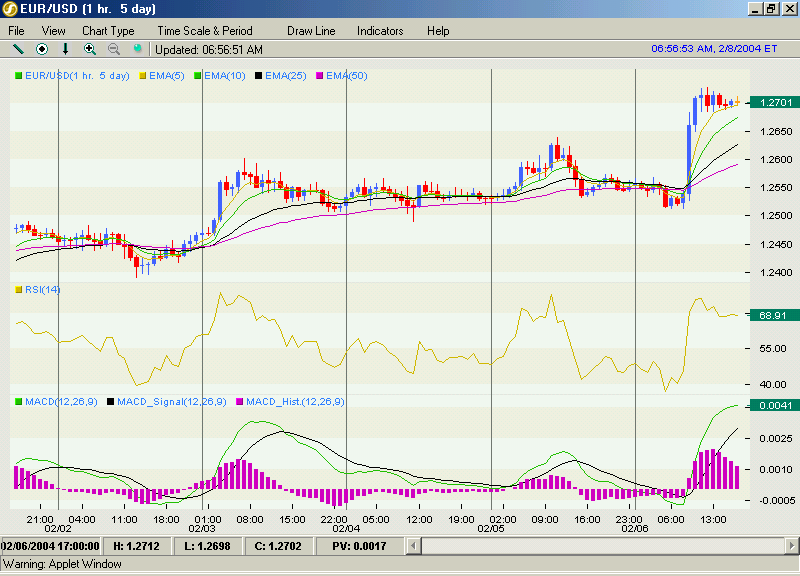
Task: Click the black down arrow toolbar icon
Action: pyautogui.click(x=65, y=49)
